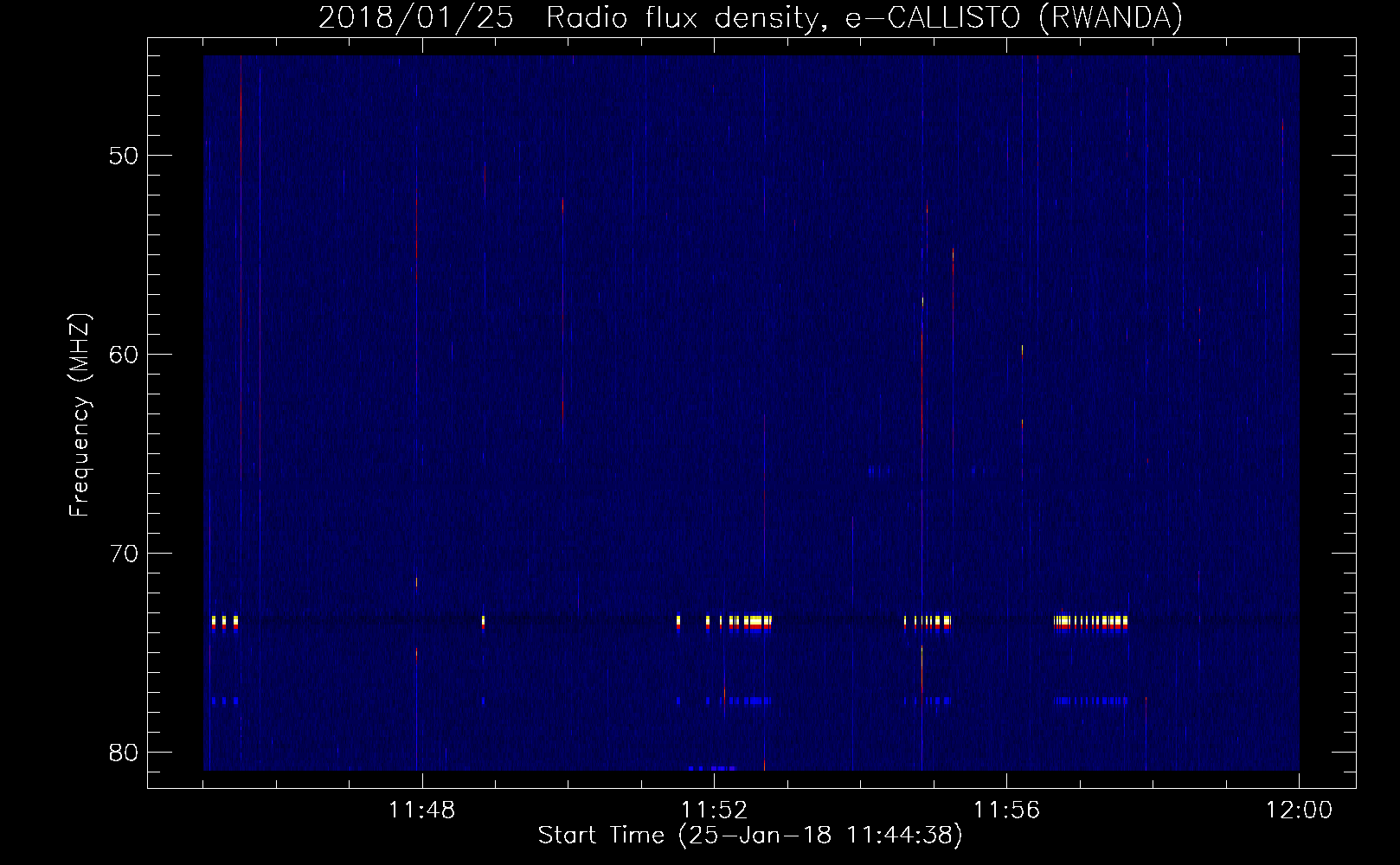Click the 12:00 time tick label
Viewport: 1400px width, 865px height.
coord(1299,811)
